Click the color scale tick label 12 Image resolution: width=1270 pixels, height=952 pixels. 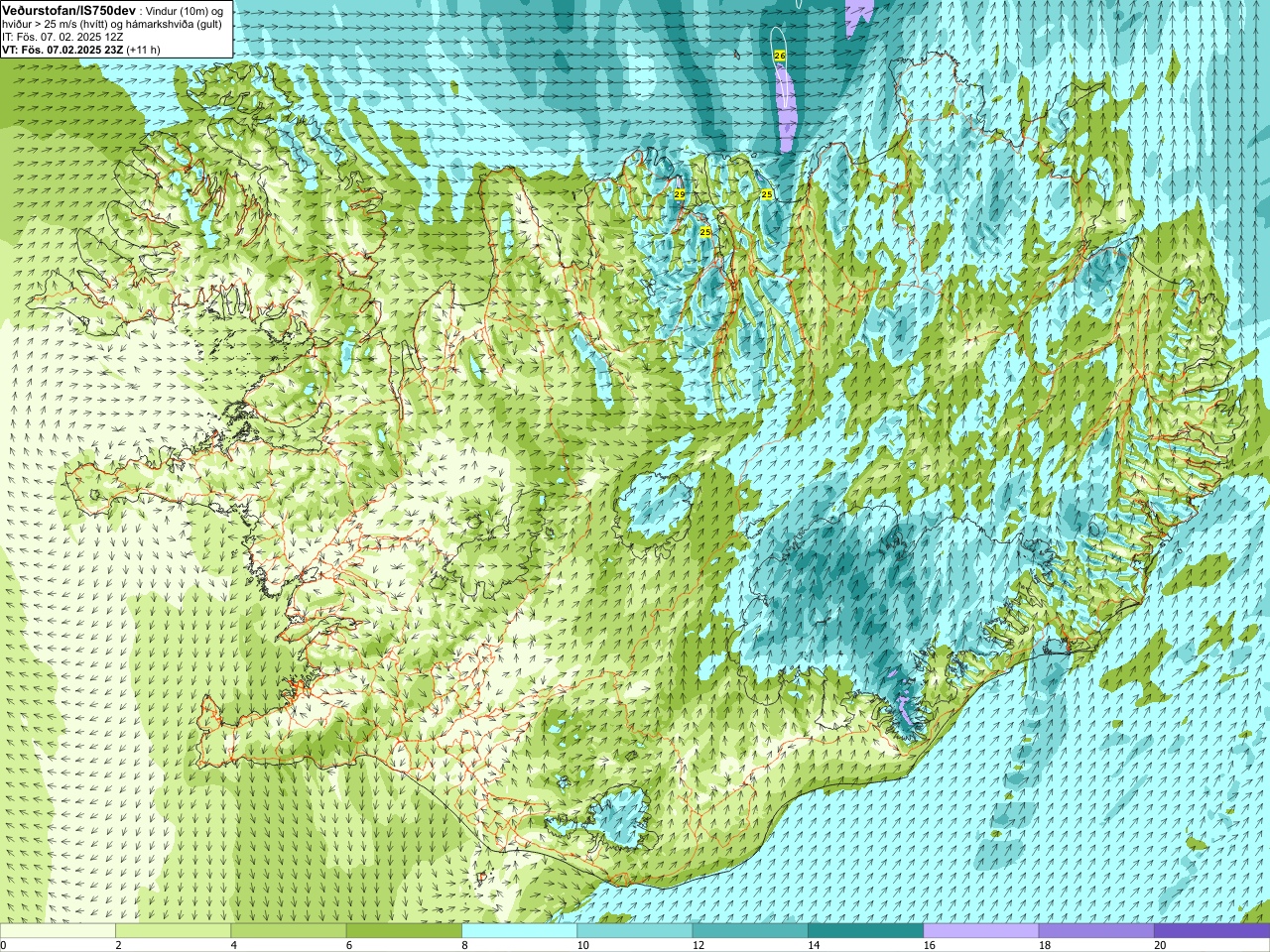(x=698, y=945)
